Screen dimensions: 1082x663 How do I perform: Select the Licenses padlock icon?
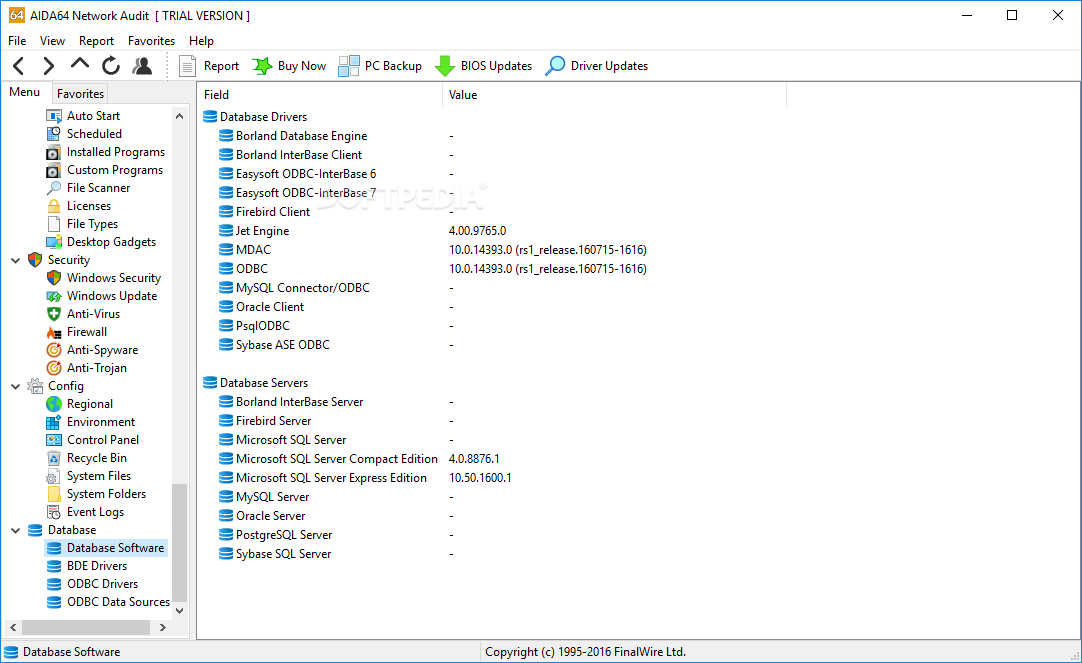(53, 206)
